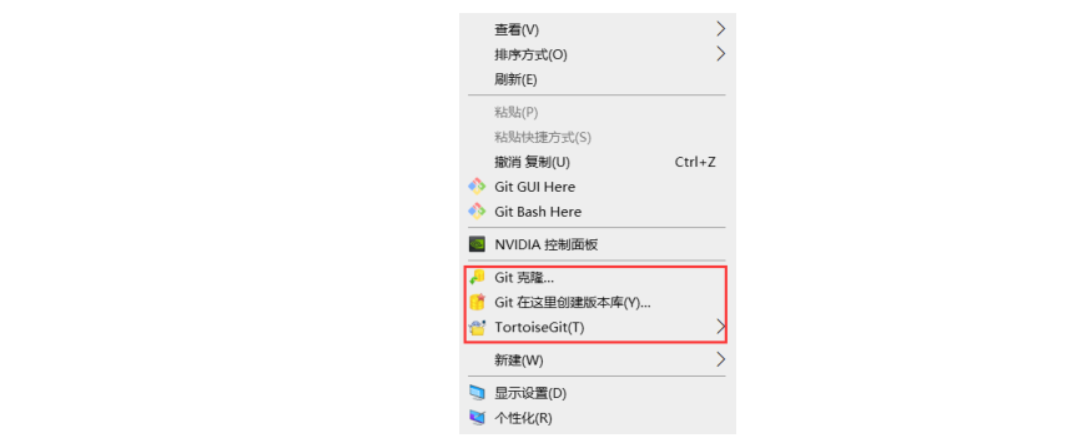
Task: Choose 撤消 复制(U) menu entry
Action: (x=597, y=162)
